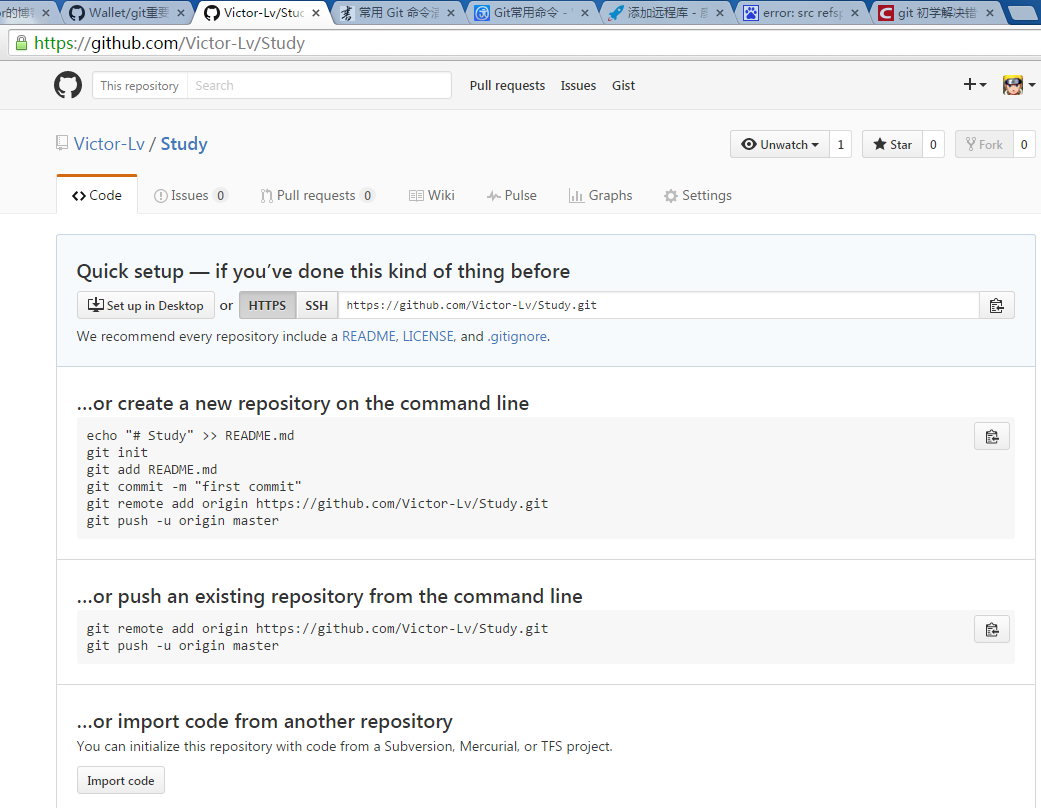The image size is (1041, 808).
Task: Open the Pulse tab
Action: click(x=511, y=195)
